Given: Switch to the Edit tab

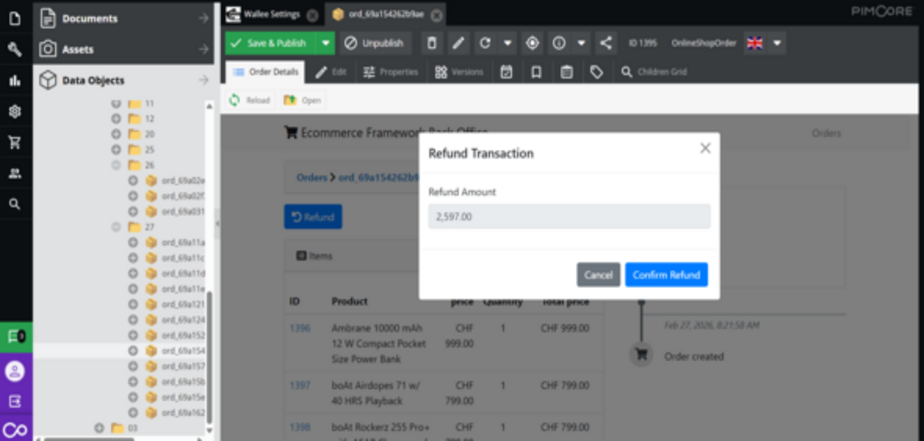Looking at the screenshot, I should click(x=331, y=72).
